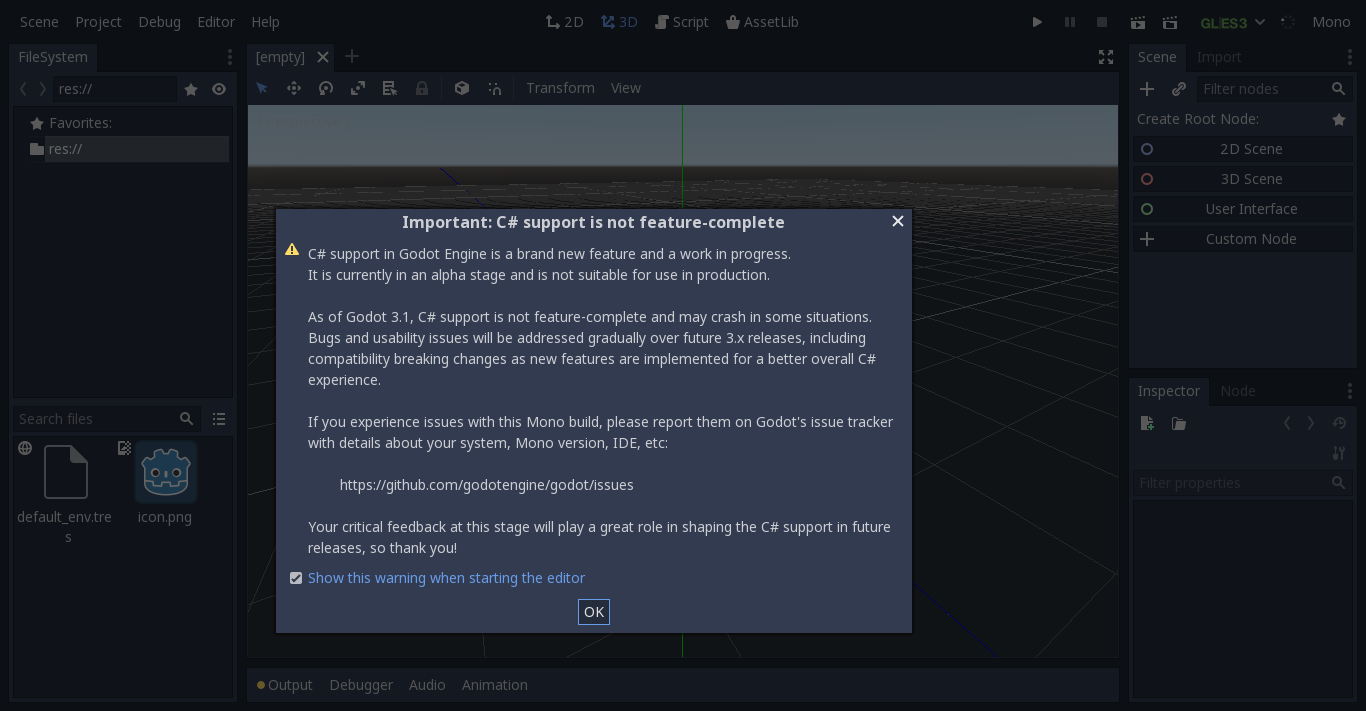Toggle use snap mode
The height and width of the screenshot is (711, 1366).
[x=495, y=88]
